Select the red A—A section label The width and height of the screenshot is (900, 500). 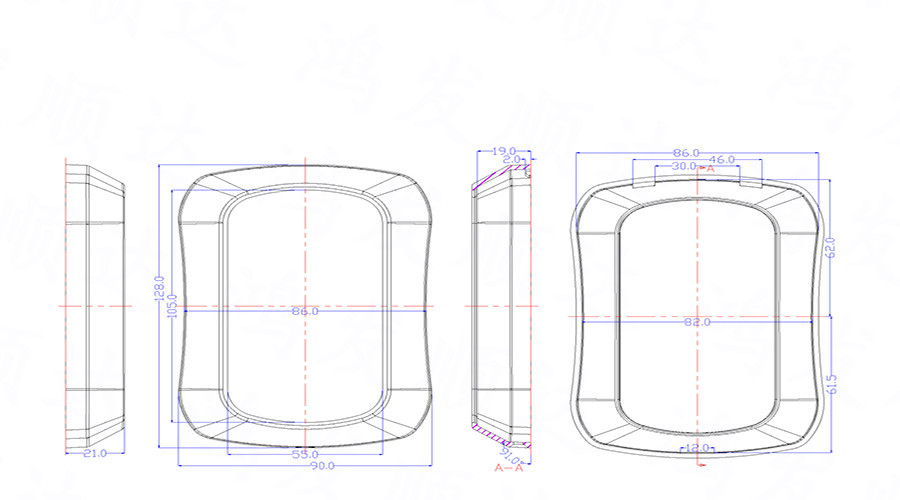(x=510, y=468)
